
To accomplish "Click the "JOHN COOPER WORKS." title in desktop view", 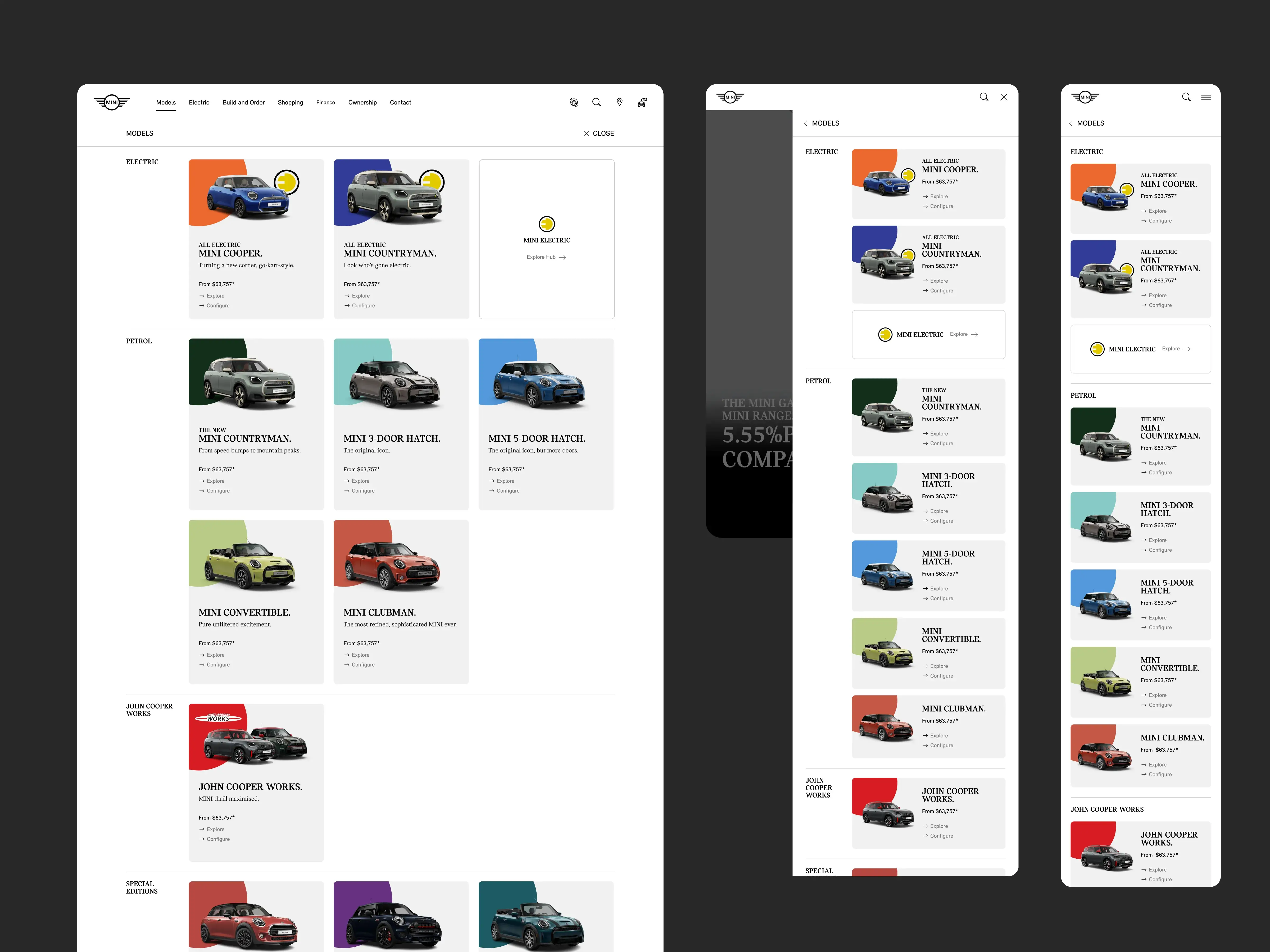I will pyautogui.click(x=250, y=787).
